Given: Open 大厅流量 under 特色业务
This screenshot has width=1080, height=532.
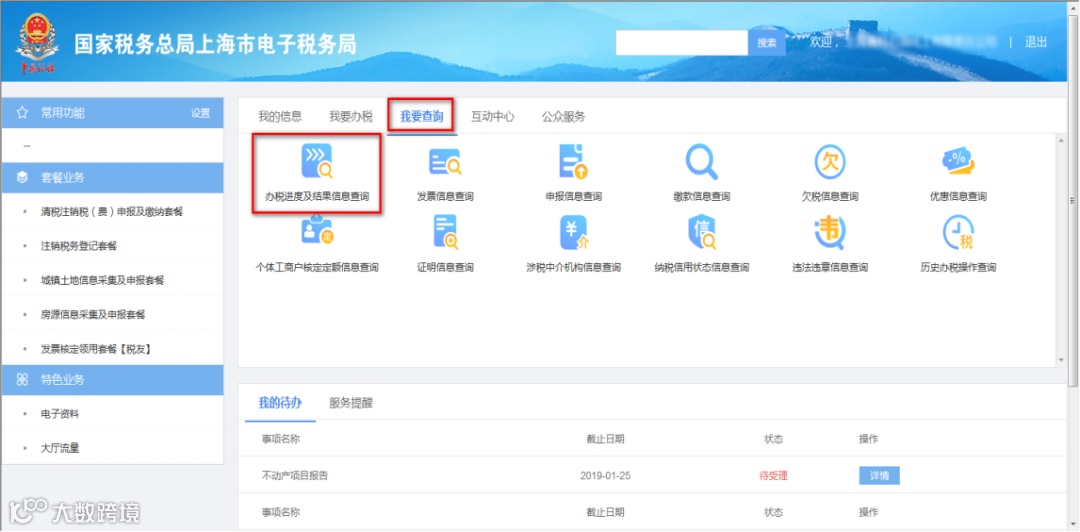Looking at the screenshot, I should (60, 449).
